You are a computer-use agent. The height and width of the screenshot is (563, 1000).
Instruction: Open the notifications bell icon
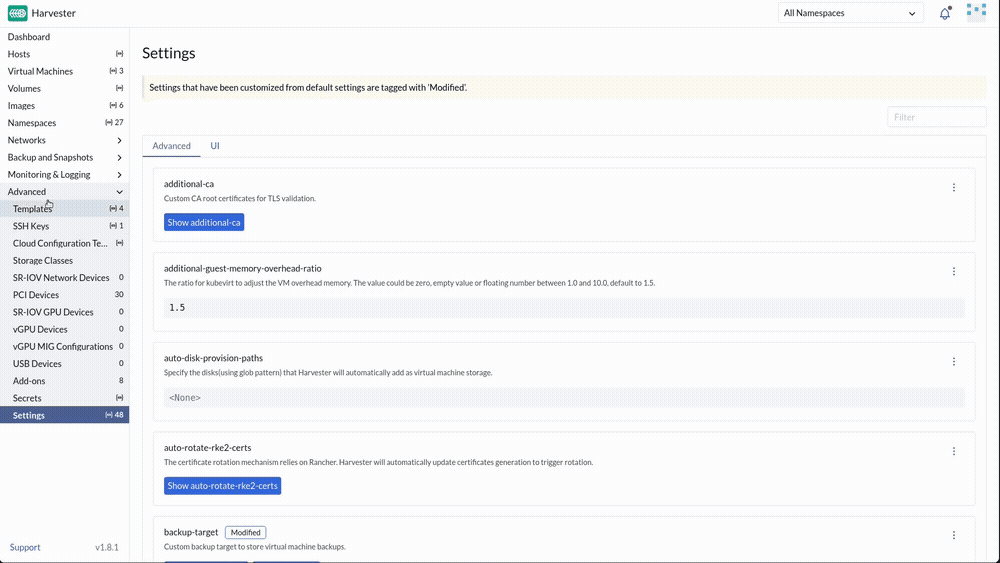click(945, 13)
